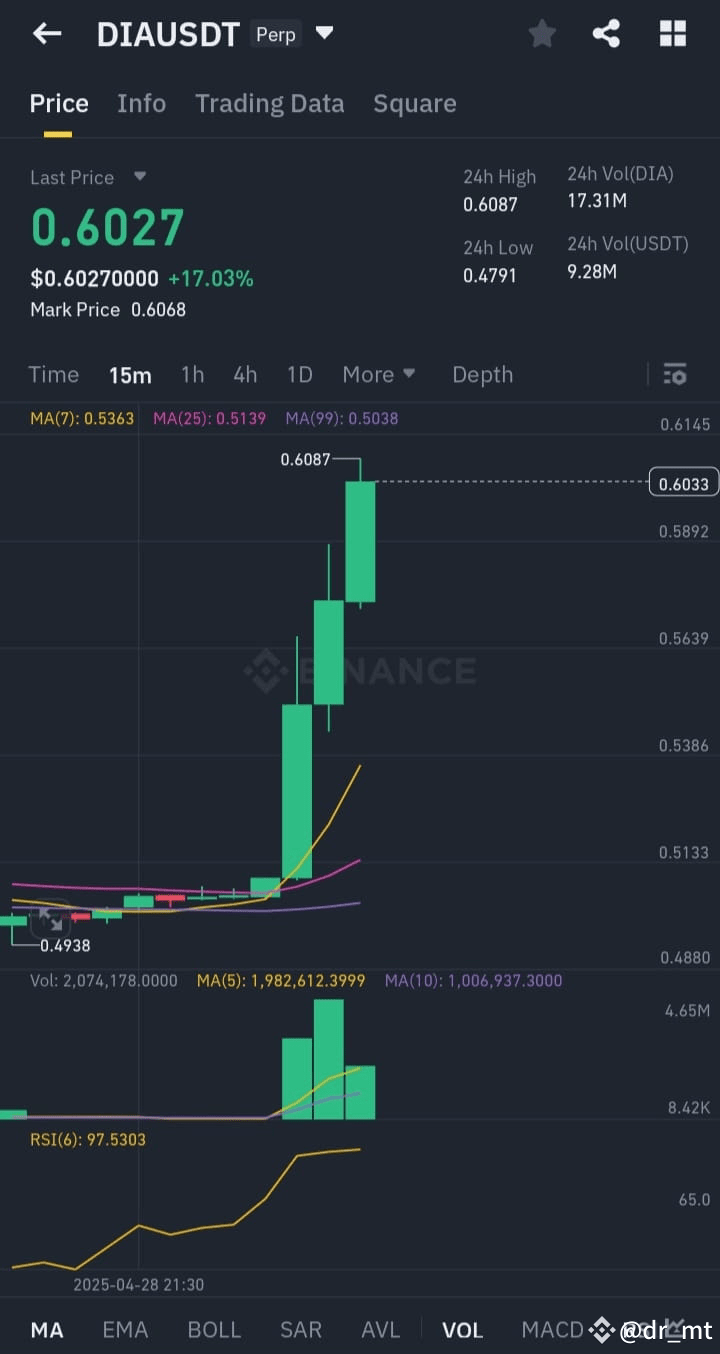This screenshot has height=1354, width=720.
Task: Open the markets grid icon
Action: pos(672,33)
